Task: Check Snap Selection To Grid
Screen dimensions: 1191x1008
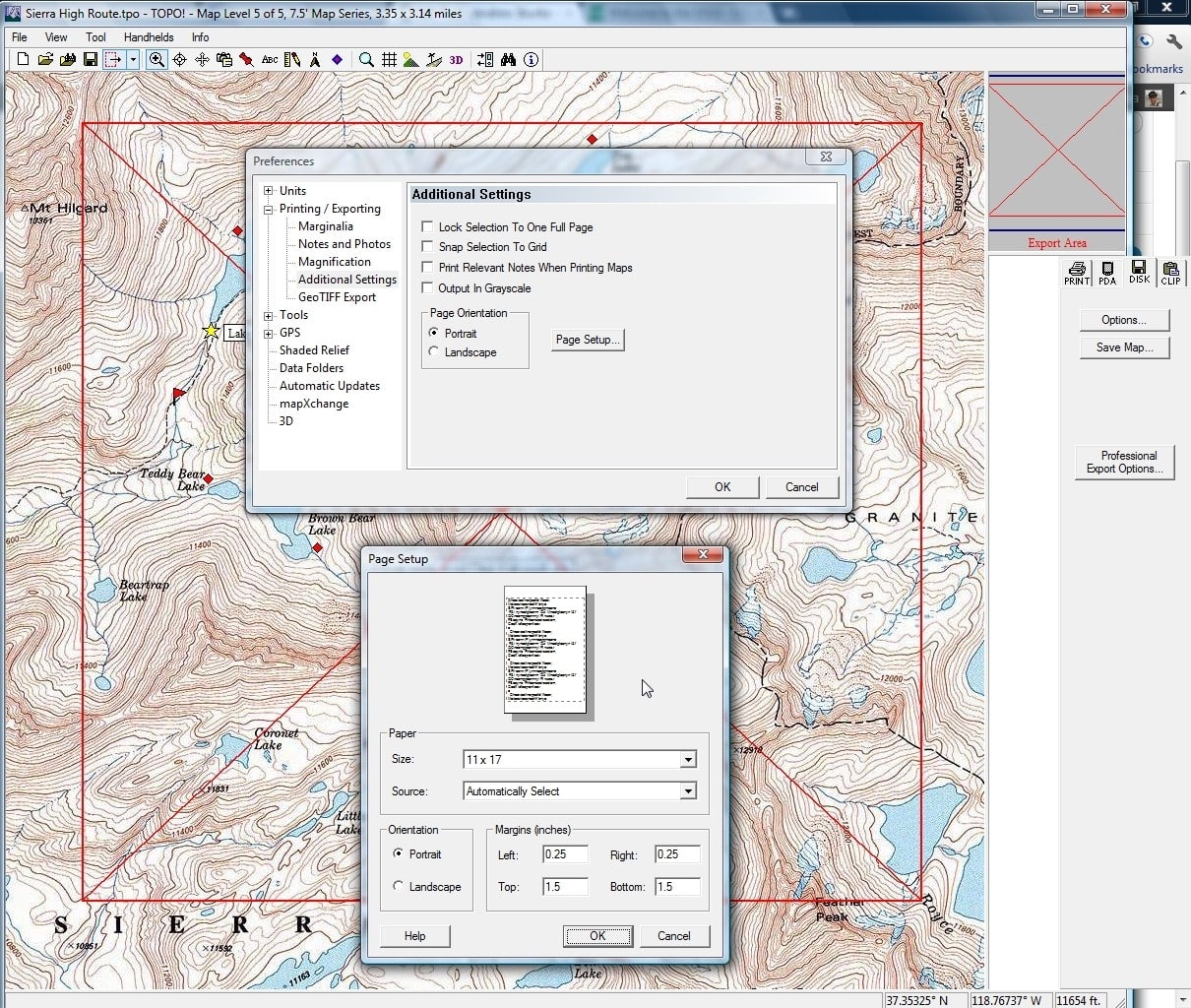Action: tap(427, 247)
